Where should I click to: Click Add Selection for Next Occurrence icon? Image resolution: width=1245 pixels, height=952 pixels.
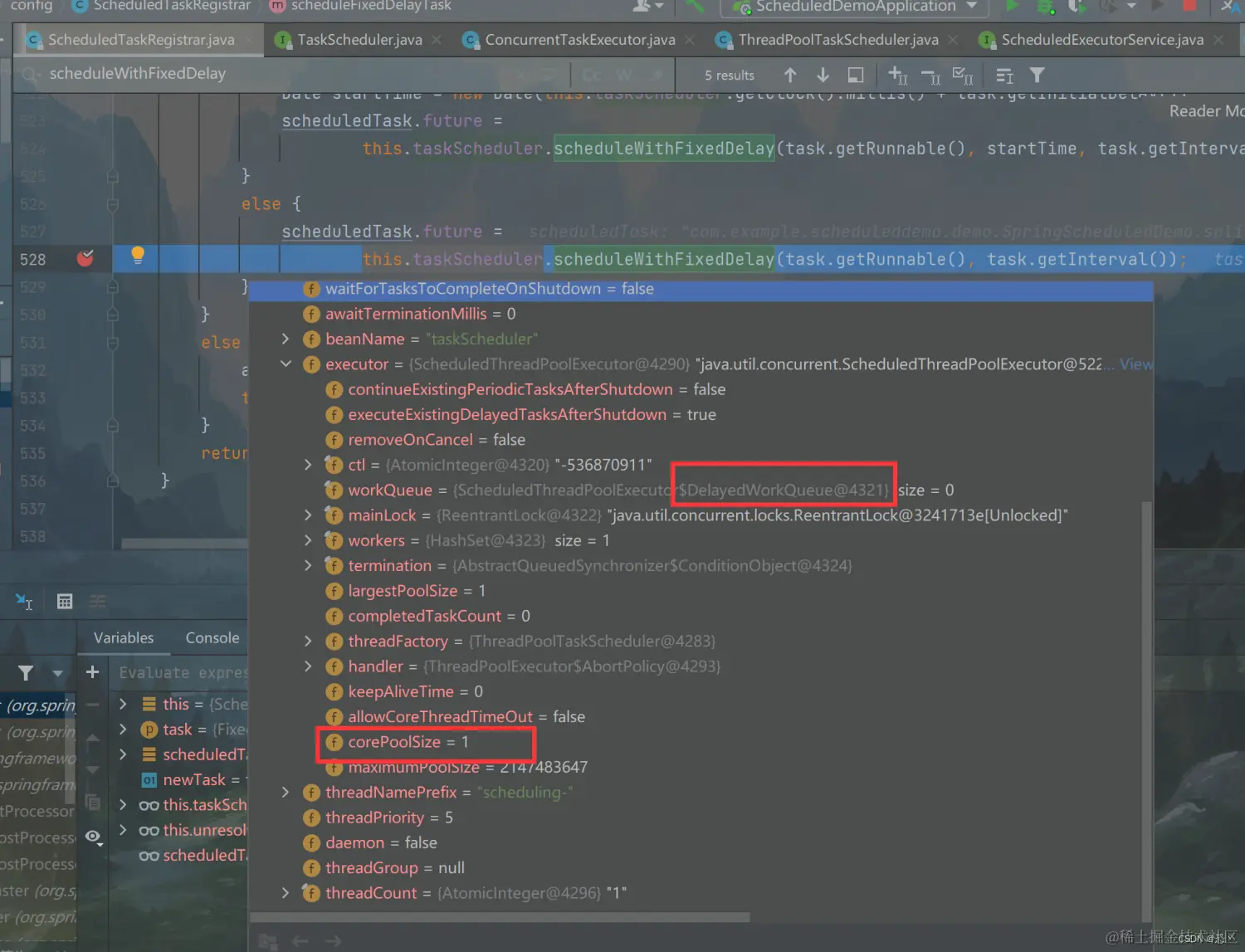point(898,76)
